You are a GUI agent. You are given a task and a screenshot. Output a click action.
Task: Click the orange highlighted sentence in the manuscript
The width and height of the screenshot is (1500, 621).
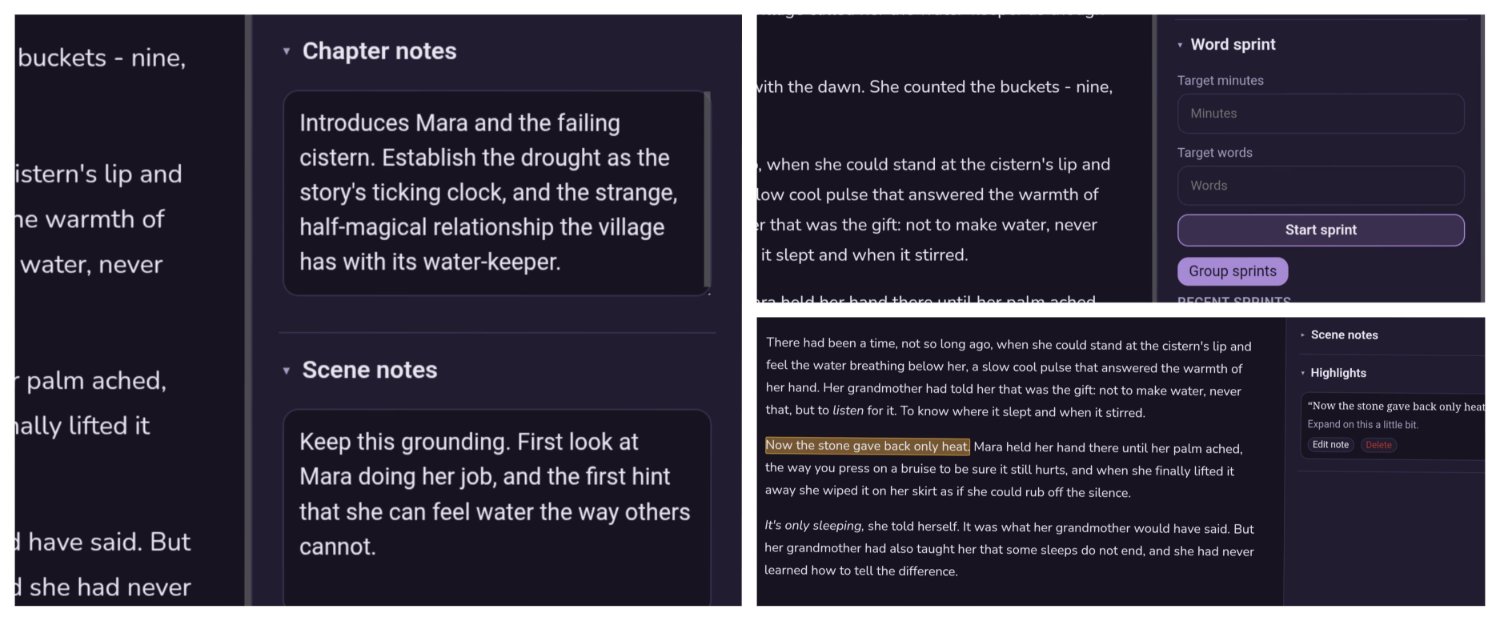point(867,446)
